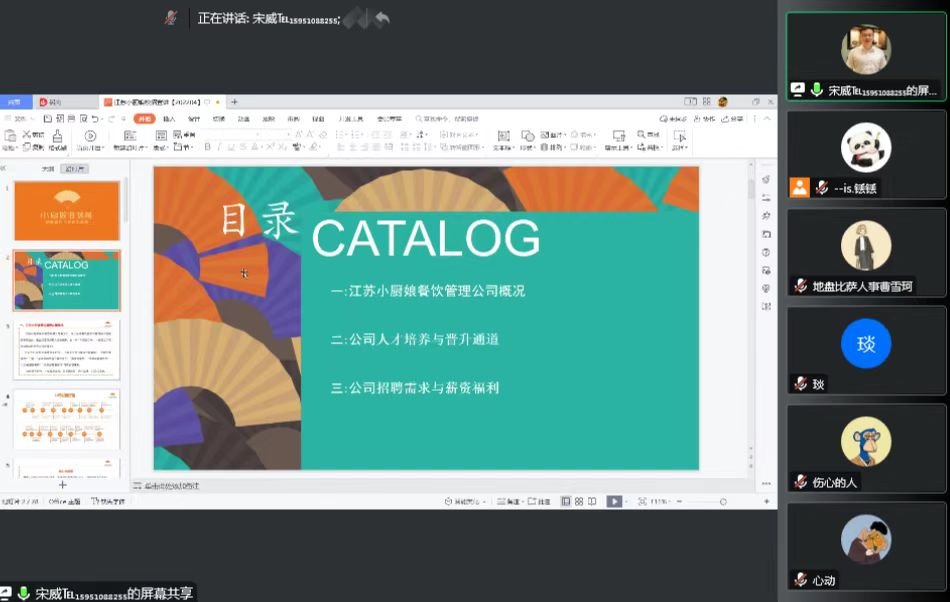
Task: Collapse the ribbon with the chevron
Action: [765, 119]
